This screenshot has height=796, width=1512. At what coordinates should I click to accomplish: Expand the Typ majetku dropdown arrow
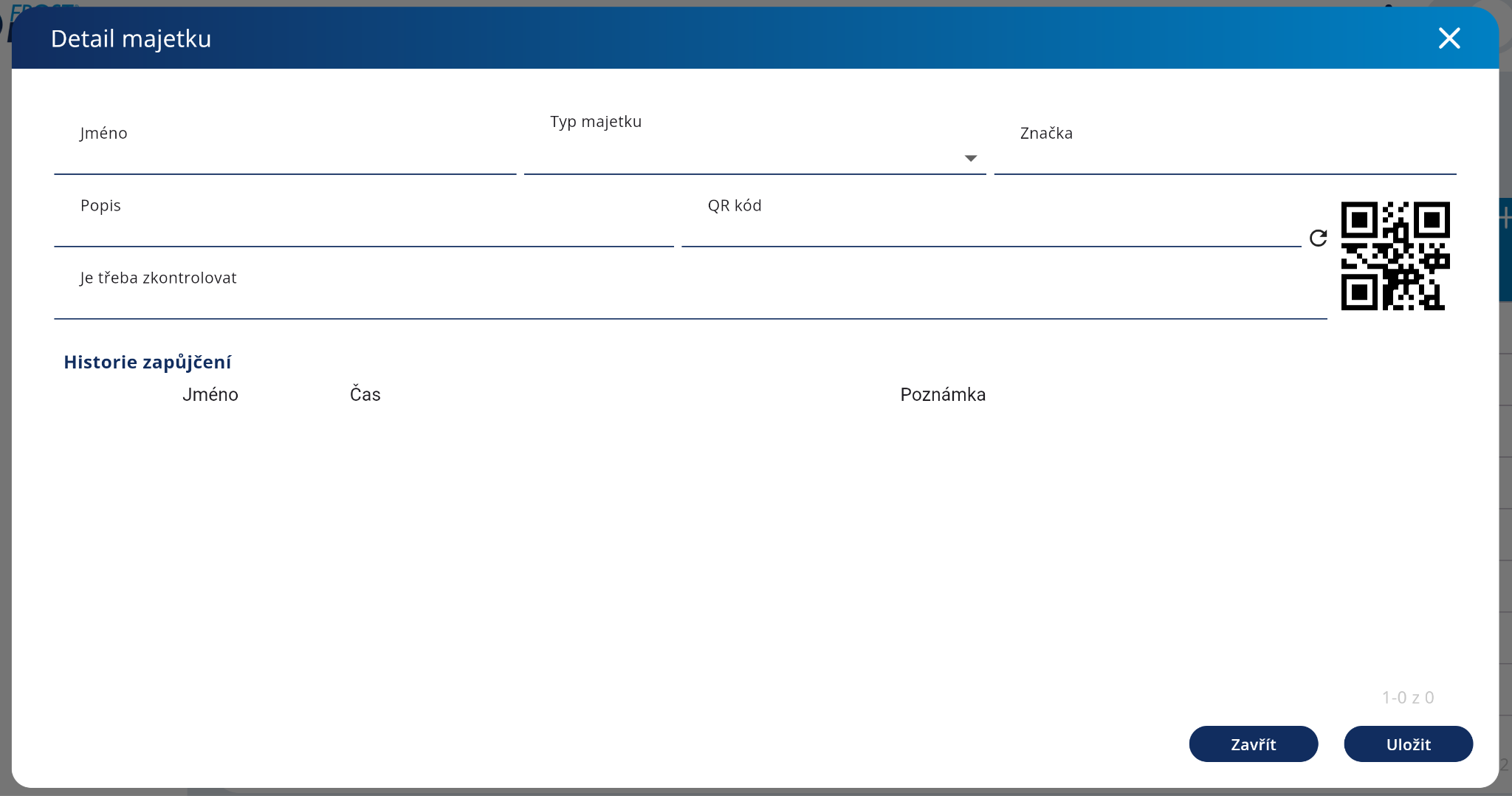971,158
